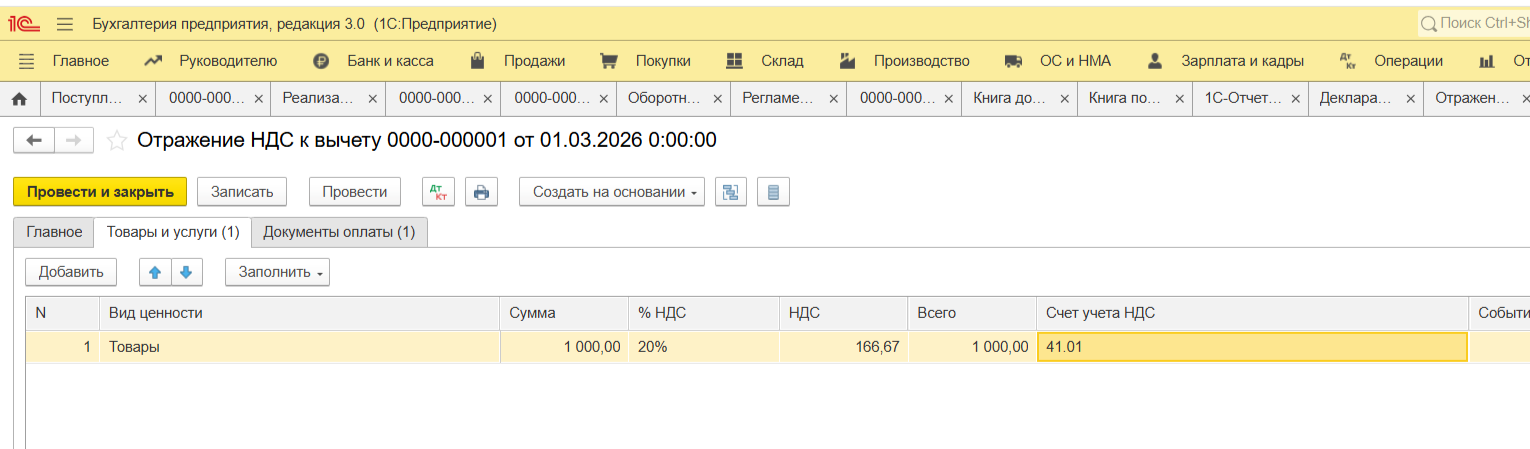The image size is (1530, 449).
Task: Click the Провести и закрыть button
Action: (x=100, y=192)
